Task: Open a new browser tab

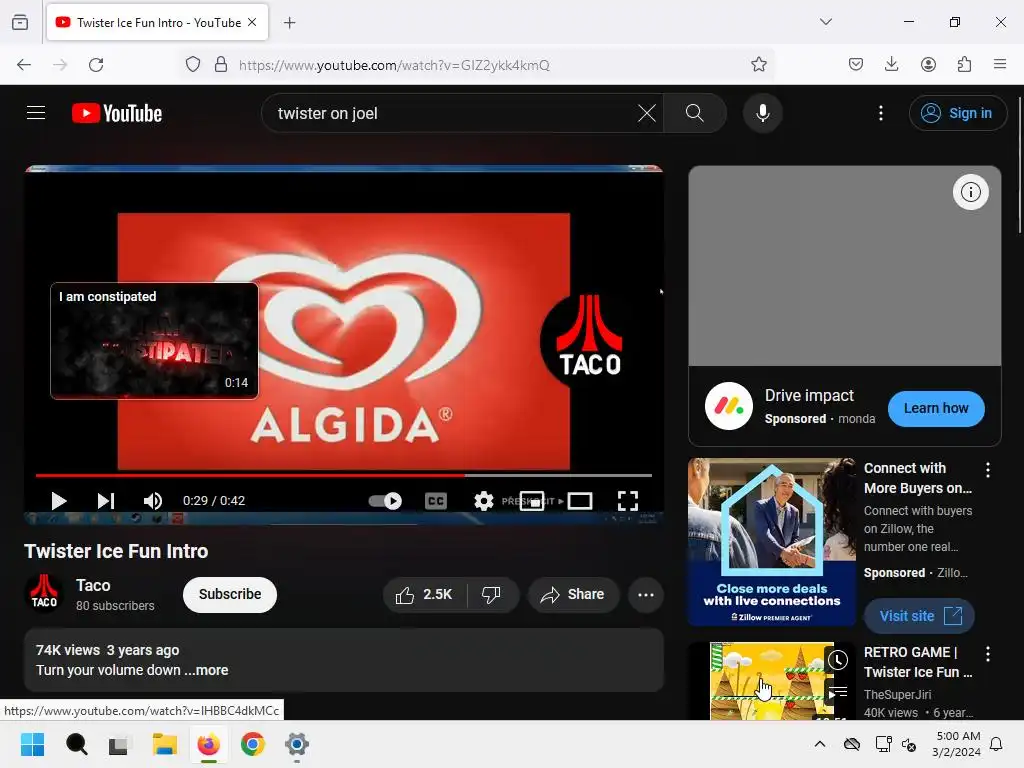Action: pos(290,23)
